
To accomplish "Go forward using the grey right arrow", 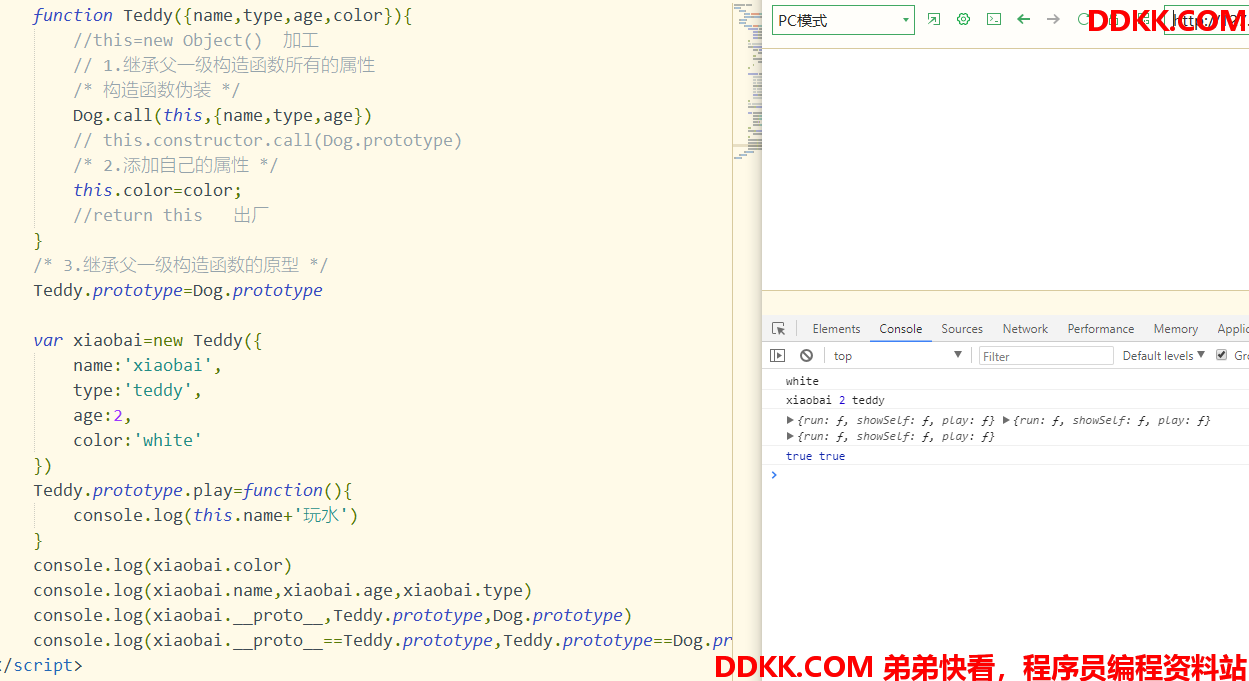I will [1053, 19].
